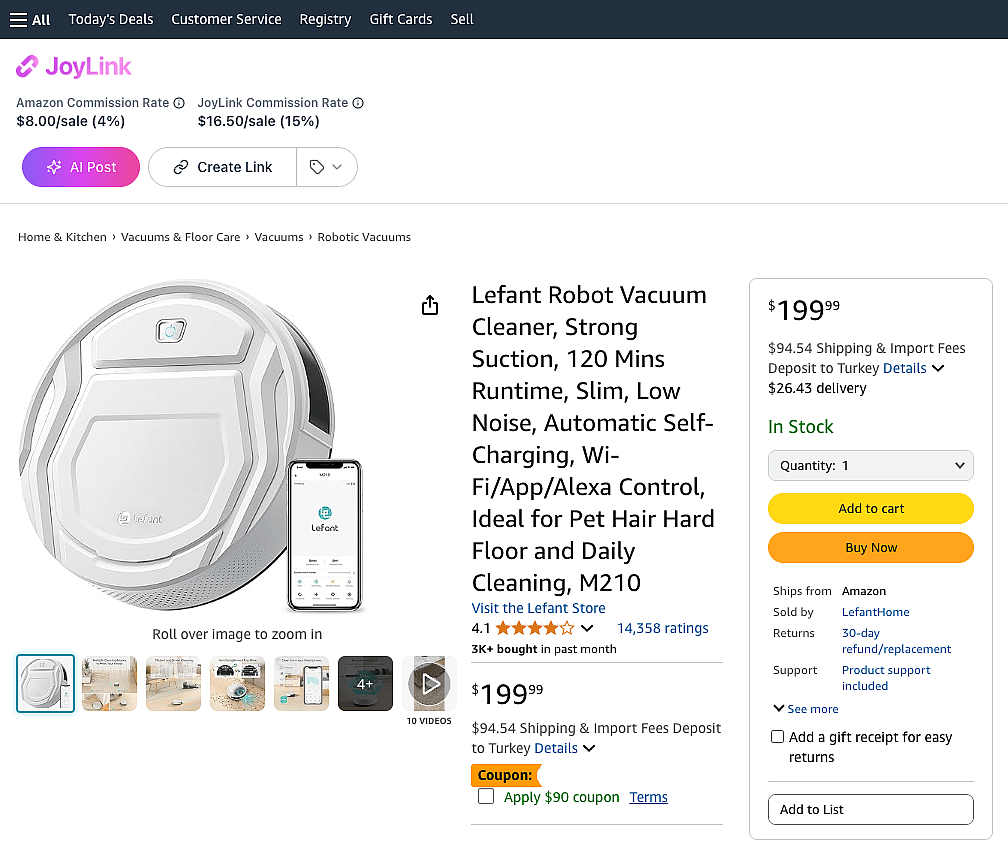Enable the gift receipt checkbox

[x=777, y=737]
